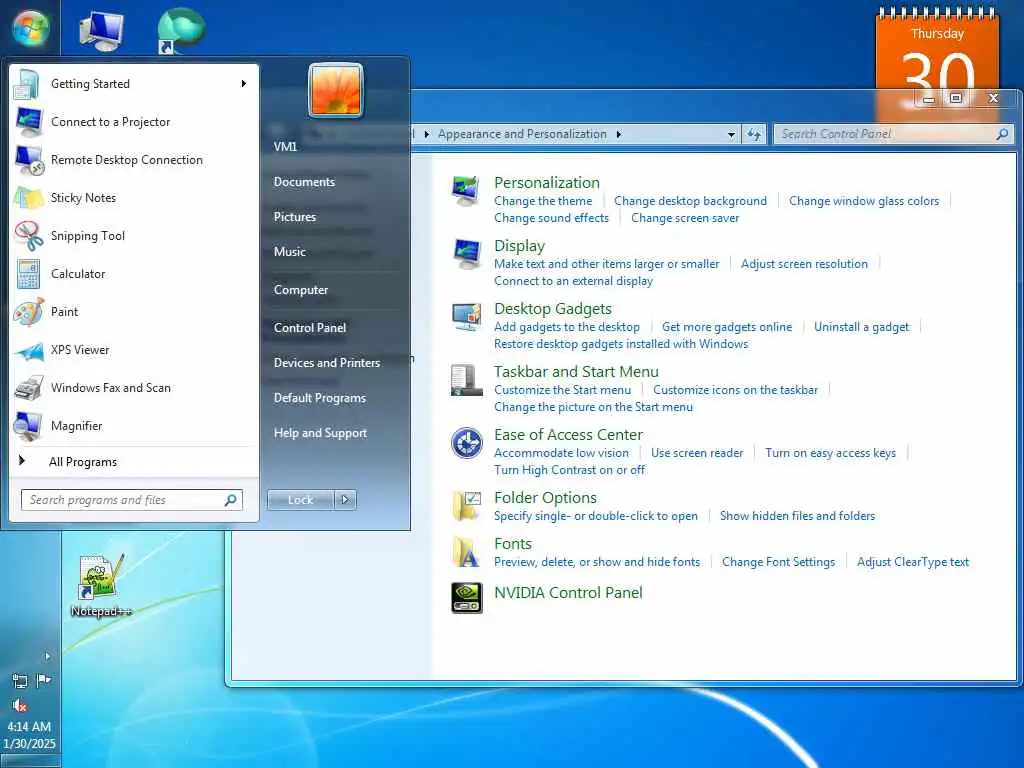This screenshot has height=768, width=1024.
Task: Click the muted volume icon in system tray
Action: coord(20,705)
